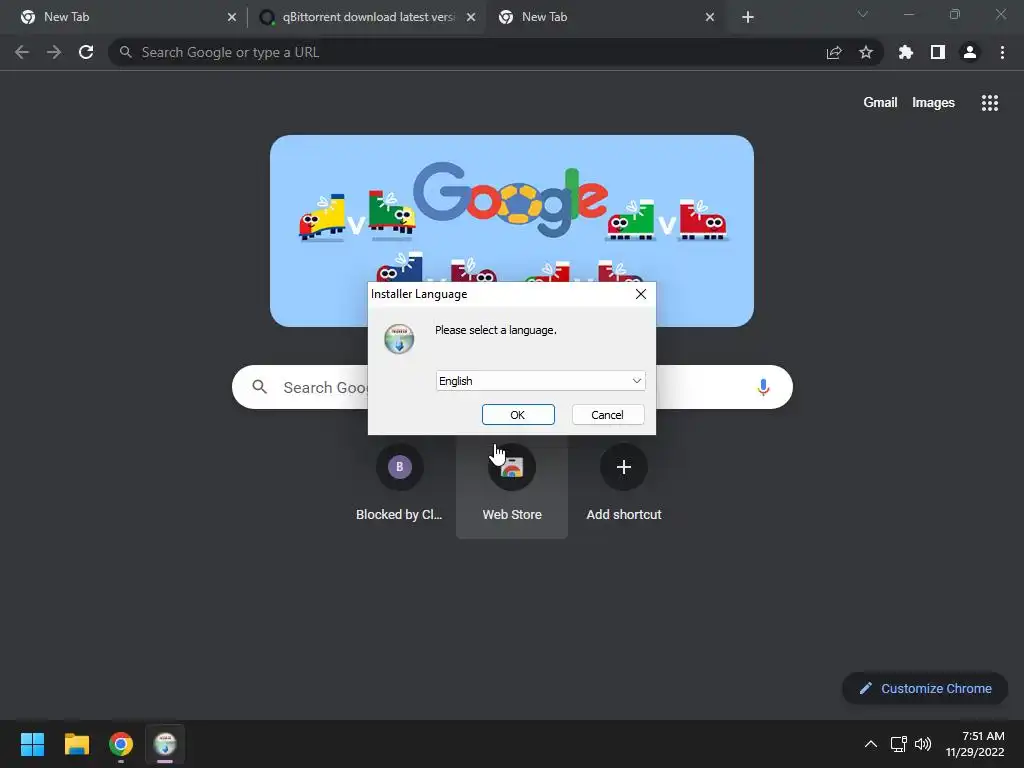Open the Google apps grid

(989, 103)
